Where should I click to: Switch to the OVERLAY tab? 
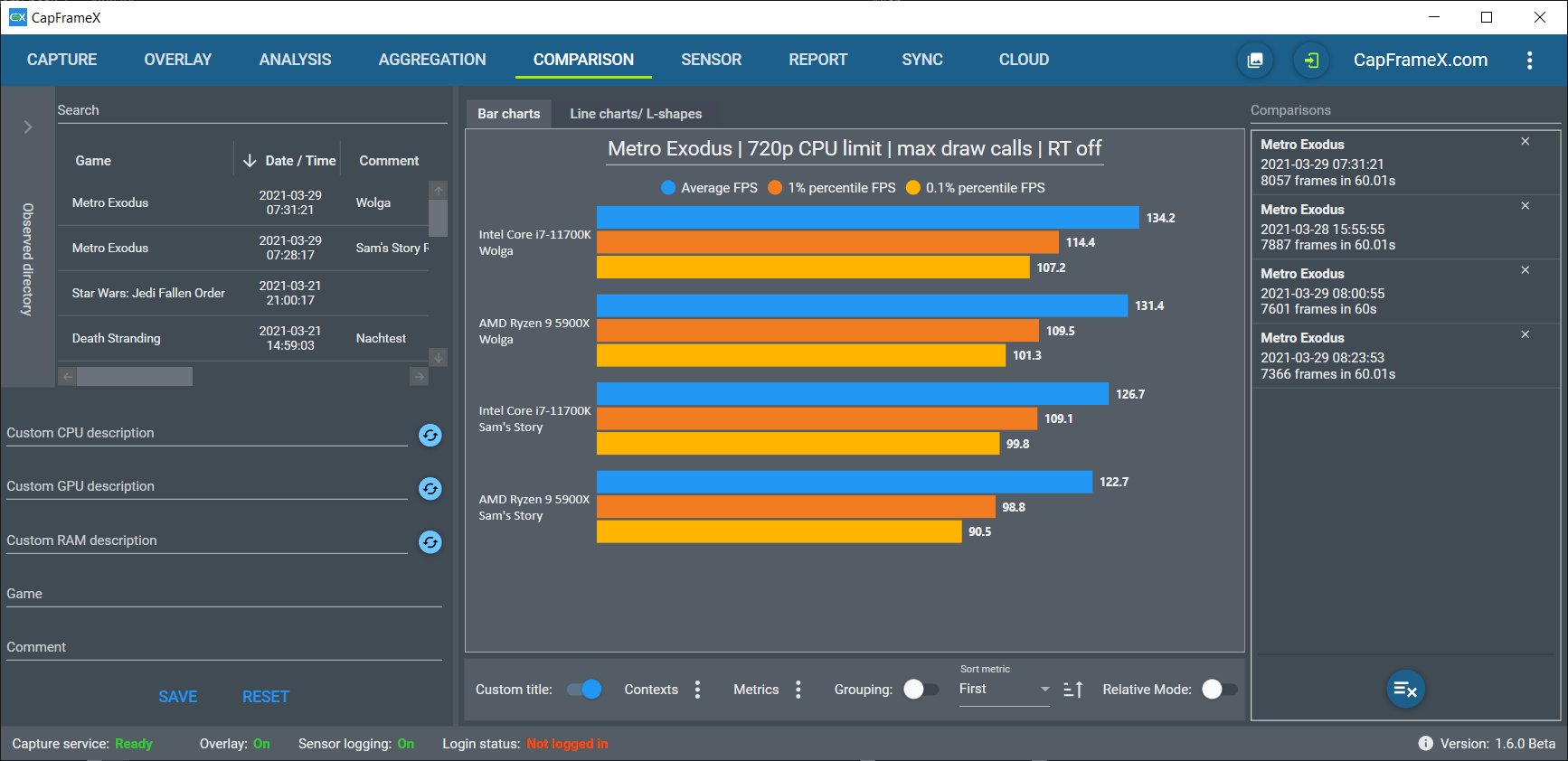tap(178, 60)
